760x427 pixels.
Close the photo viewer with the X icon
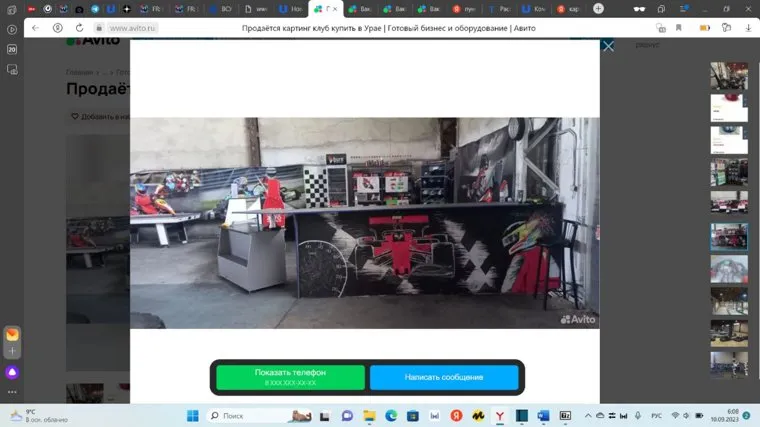(608, 46)
